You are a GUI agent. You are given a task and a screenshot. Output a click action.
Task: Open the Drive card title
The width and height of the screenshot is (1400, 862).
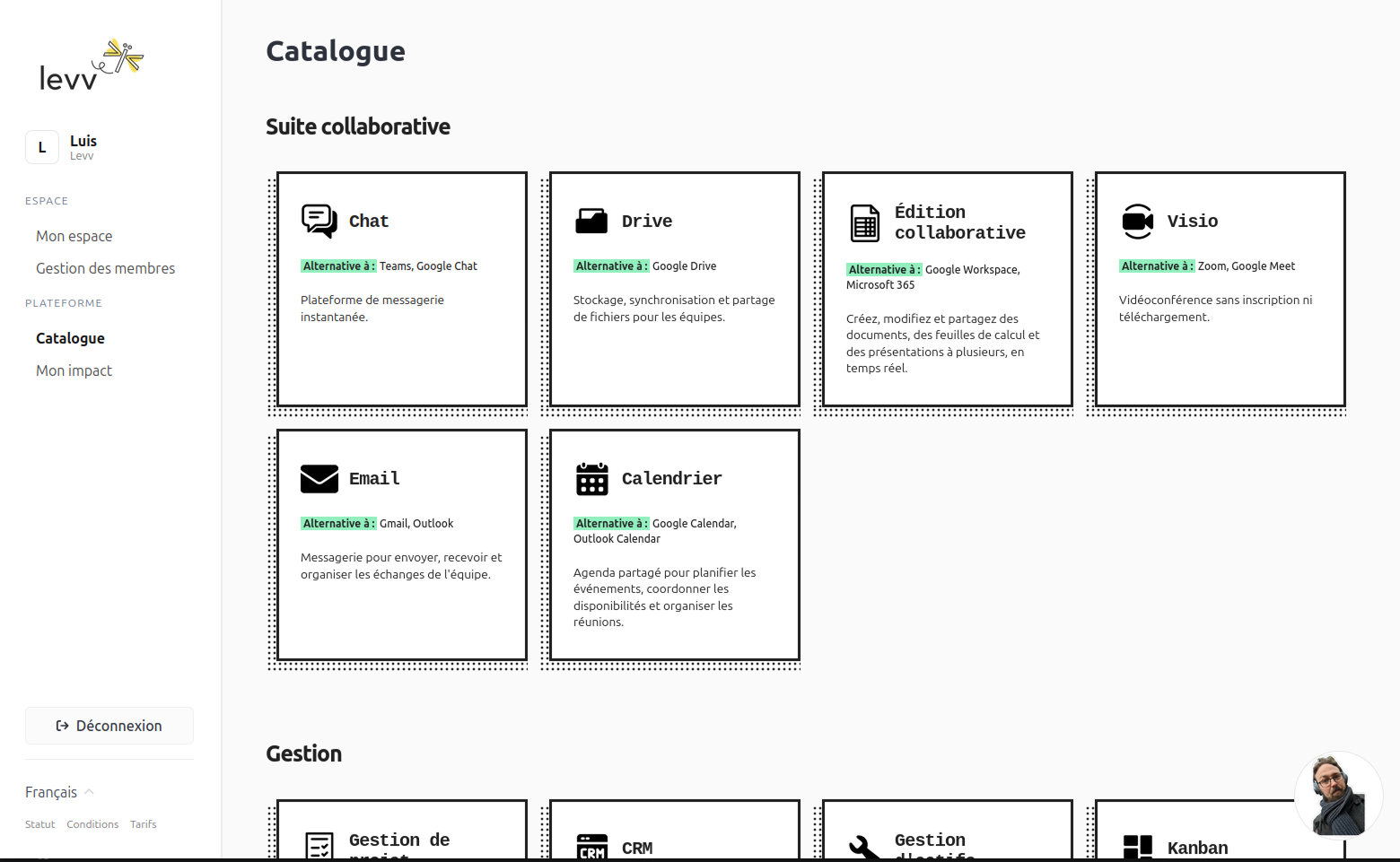click(647, 221)
